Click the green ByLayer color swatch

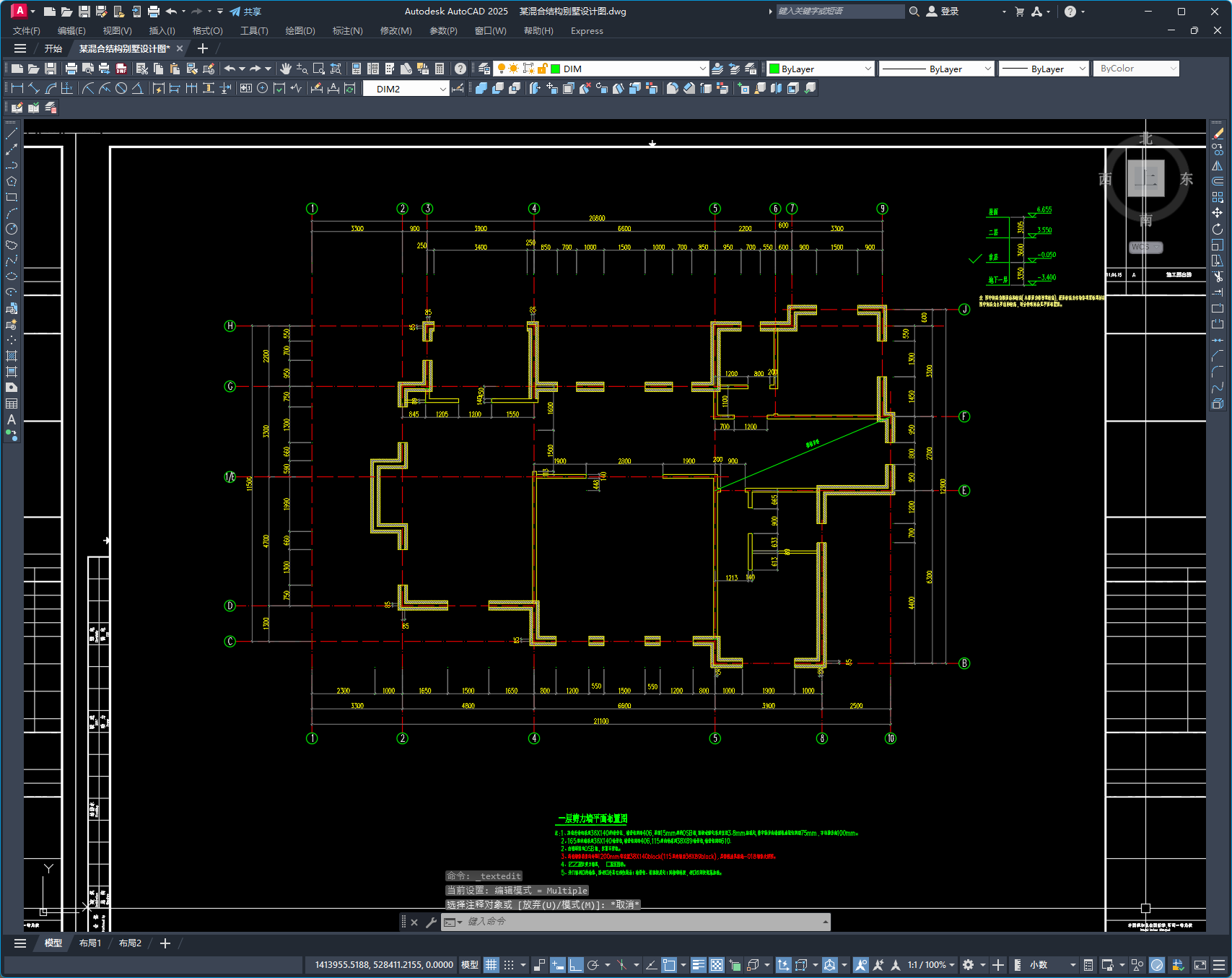[x=774, y=69]
